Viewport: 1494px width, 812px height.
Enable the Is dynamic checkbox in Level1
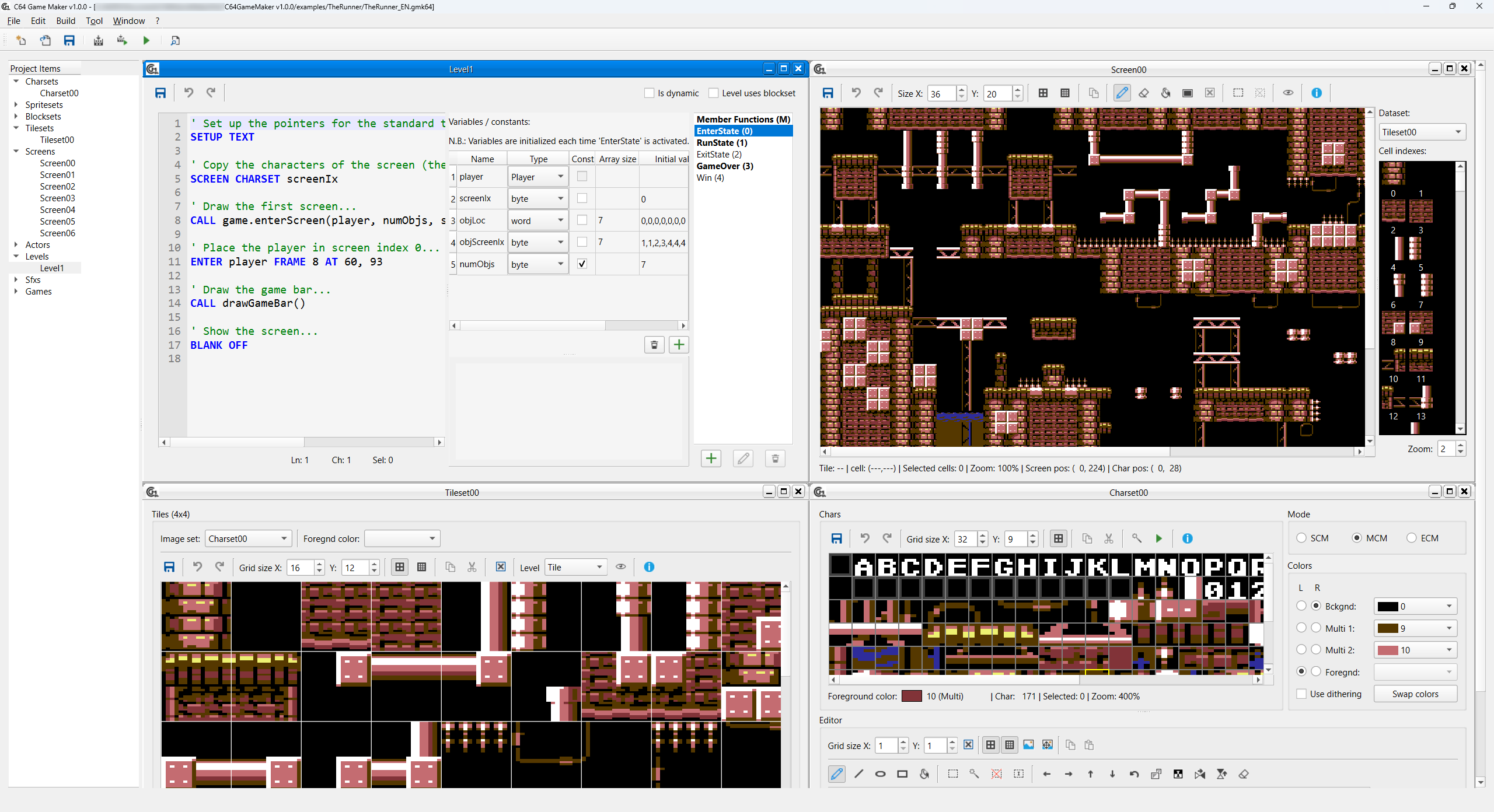point(650,93)
